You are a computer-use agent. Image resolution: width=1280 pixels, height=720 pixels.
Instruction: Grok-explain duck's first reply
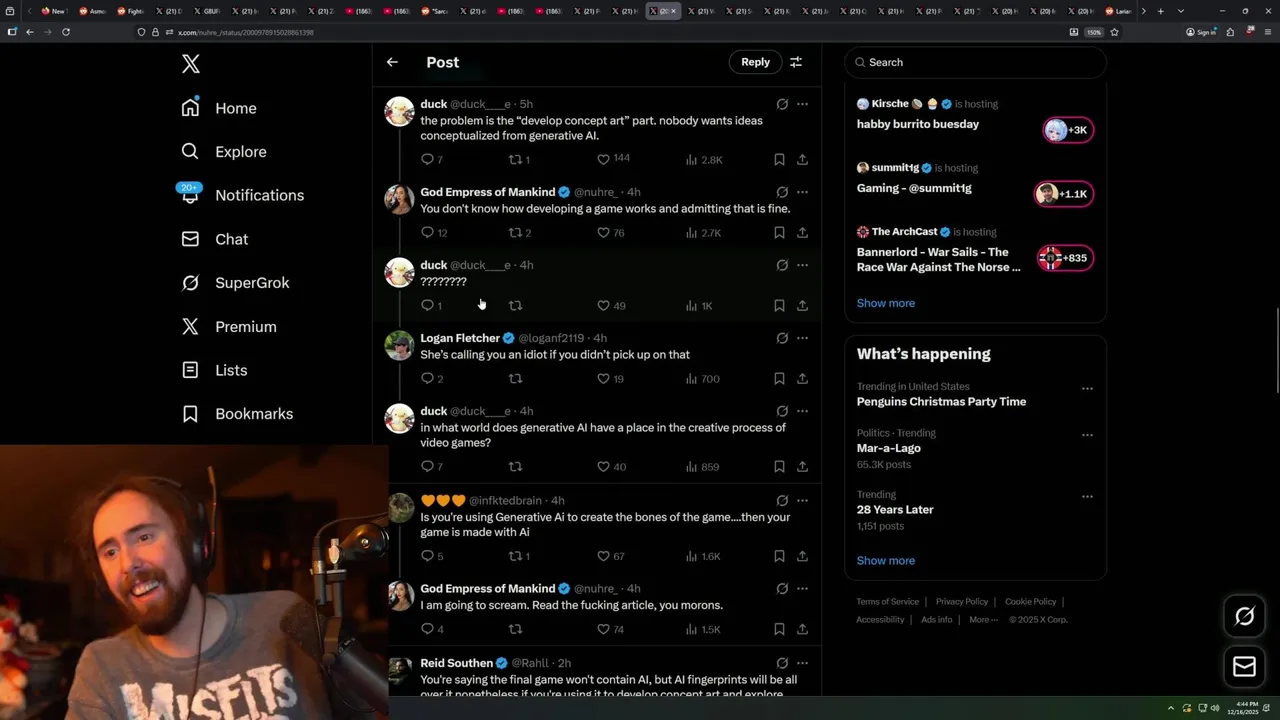coord(782,104)
